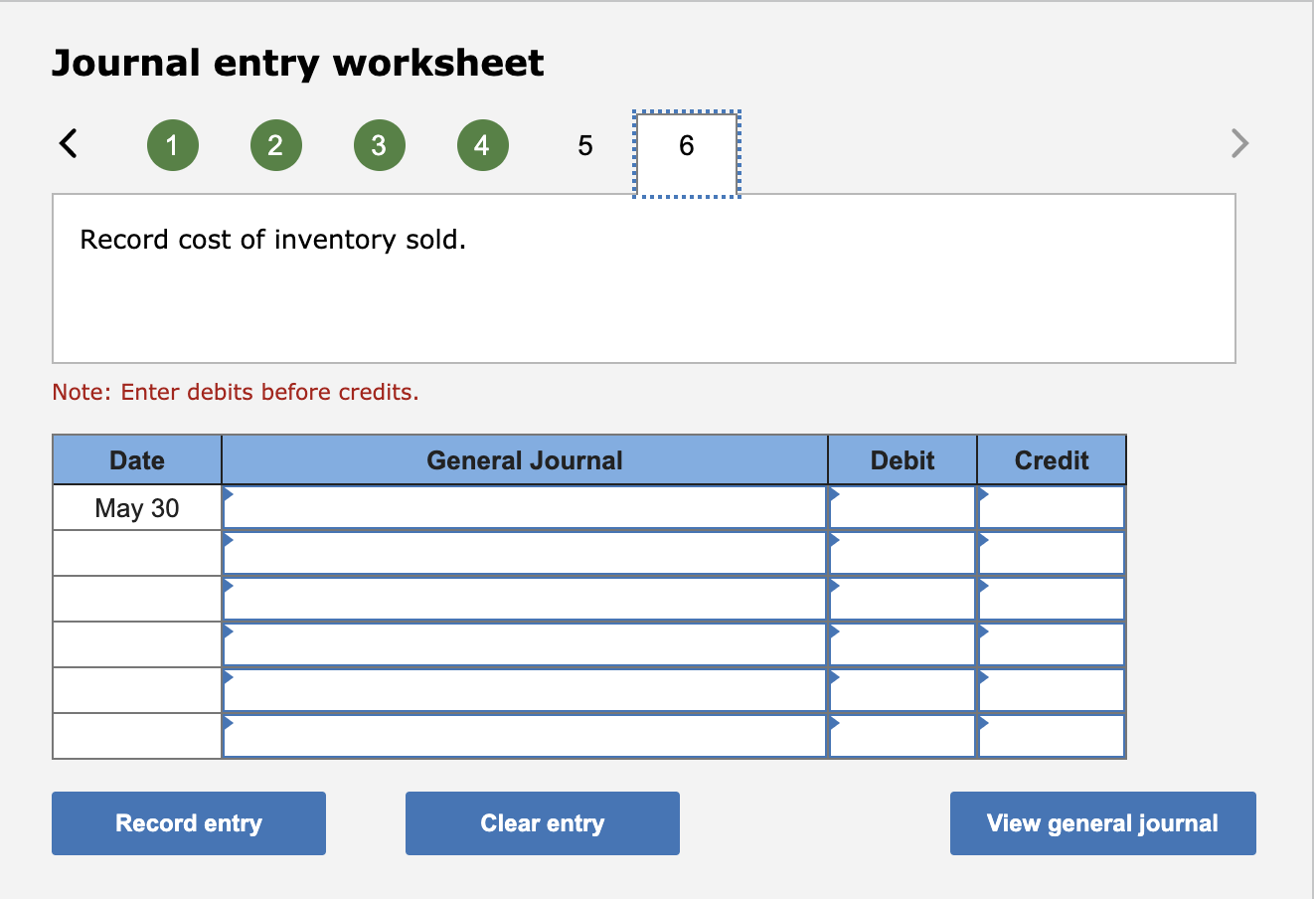1316x899 pixels.
Task: Click the Clear entry button
Action: pyautogui.click(x=542, y=822)
